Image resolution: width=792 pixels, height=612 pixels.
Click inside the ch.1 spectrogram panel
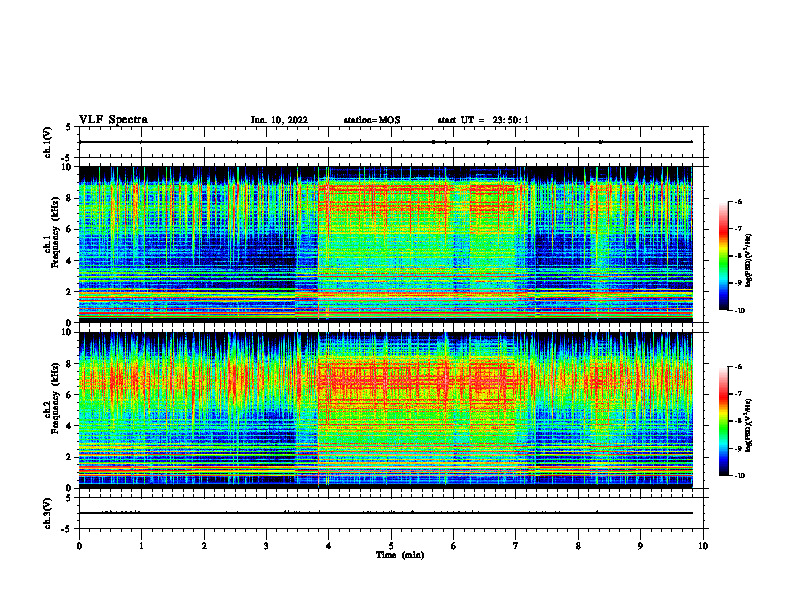(385, 244)
